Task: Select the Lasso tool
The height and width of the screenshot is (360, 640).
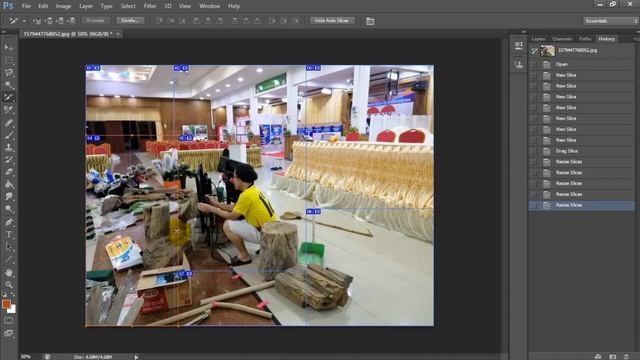Action: pos(9,73)
